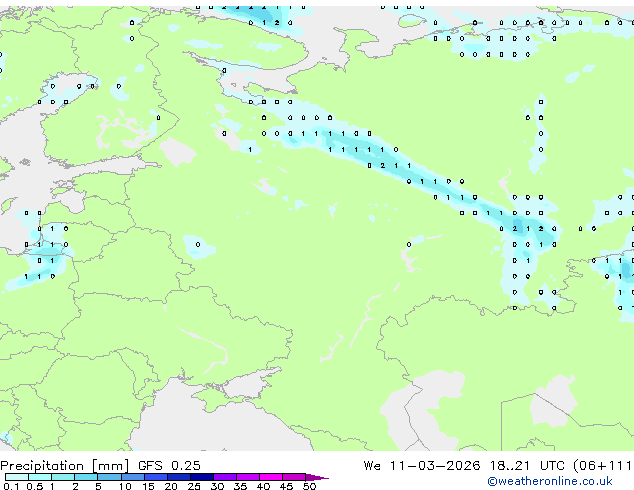Click legend tick label "25"
Screen dimensions: 634x490
[x=194, y=486]
